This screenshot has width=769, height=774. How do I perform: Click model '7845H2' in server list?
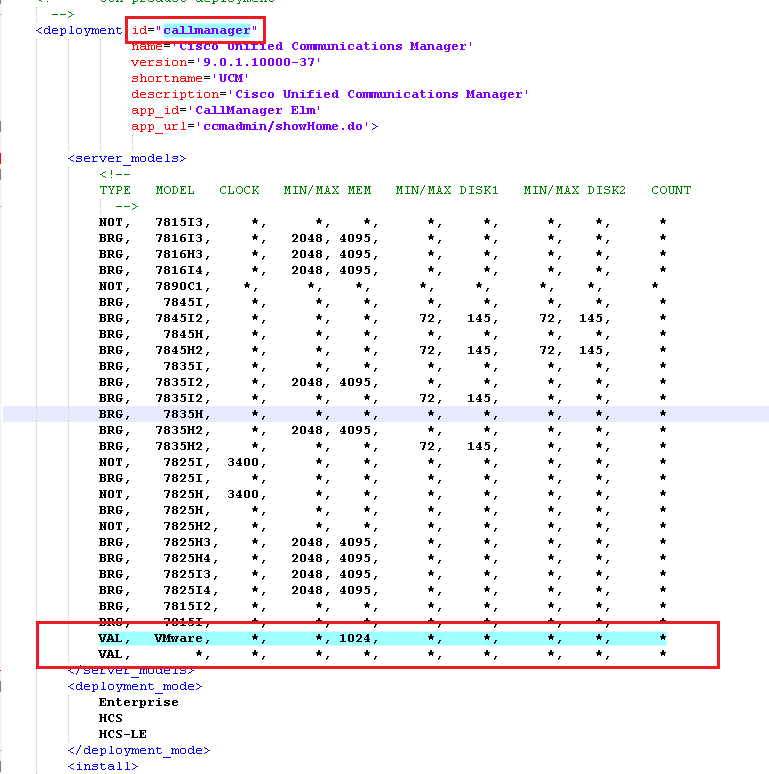[x=179, y=350]
